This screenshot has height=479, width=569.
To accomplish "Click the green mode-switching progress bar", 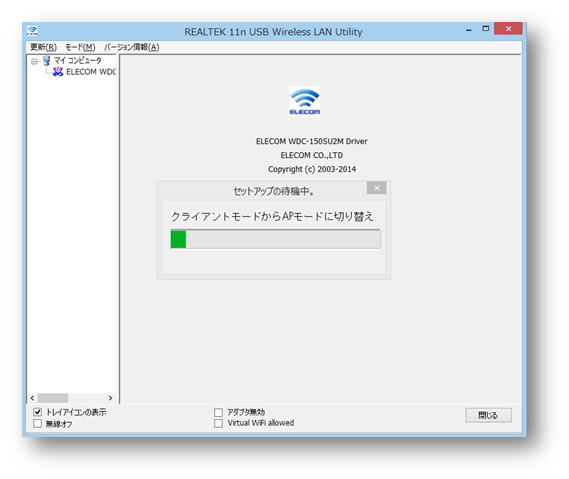I will pos(275,239).
